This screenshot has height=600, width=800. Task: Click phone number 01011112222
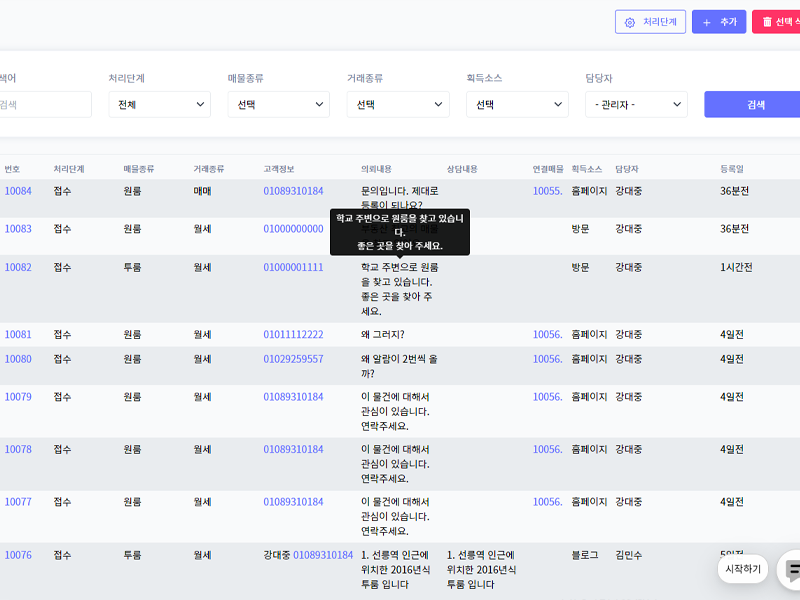293,335
